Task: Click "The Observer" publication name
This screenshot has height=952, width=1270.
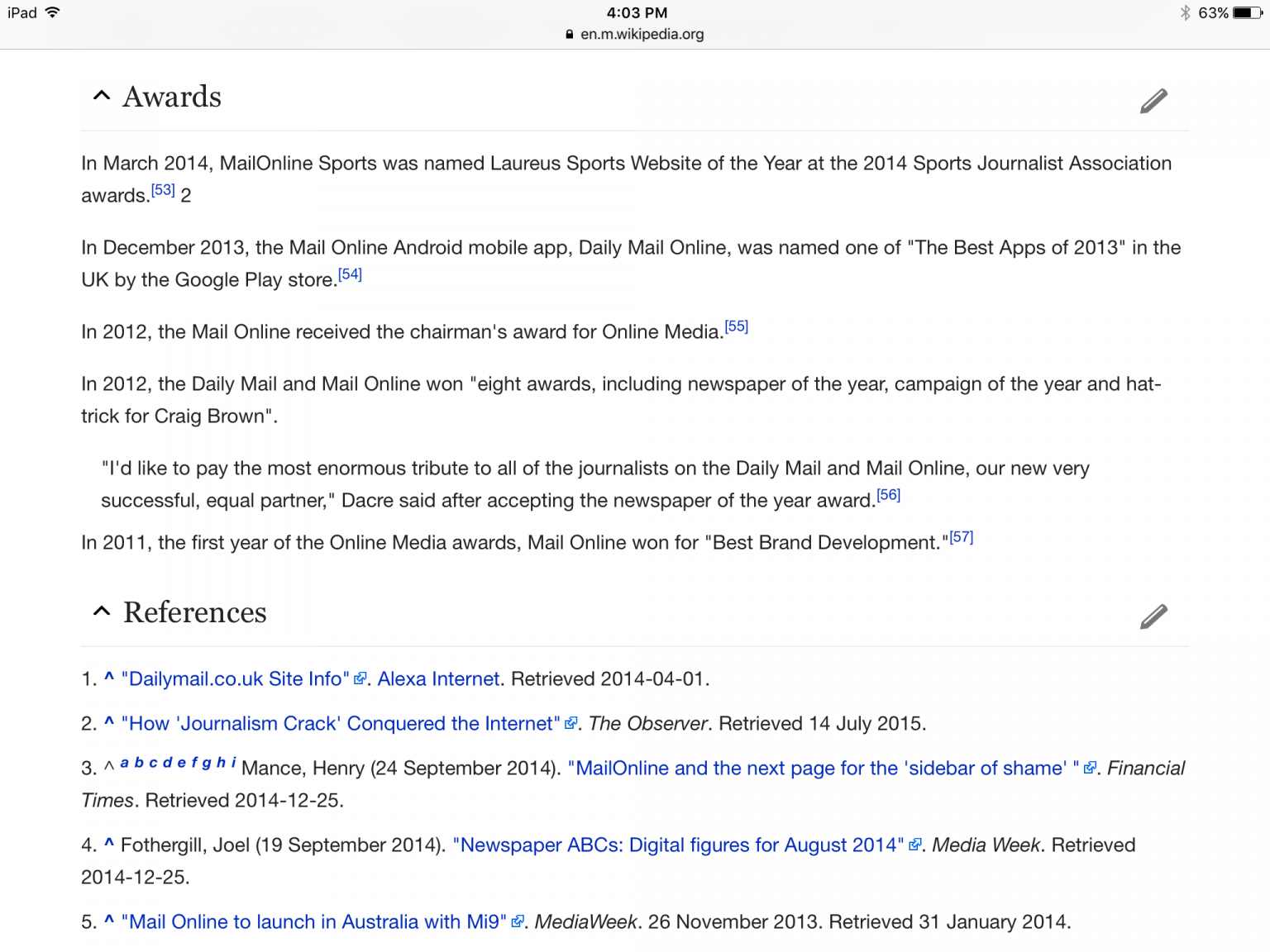Action: pos(648,723)
